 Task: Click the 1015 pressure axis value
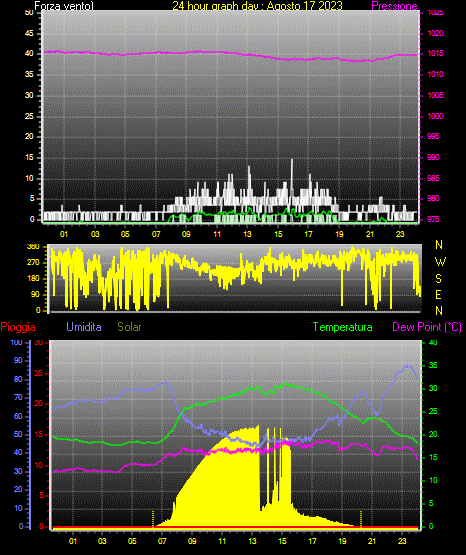(x=435, y=53)
